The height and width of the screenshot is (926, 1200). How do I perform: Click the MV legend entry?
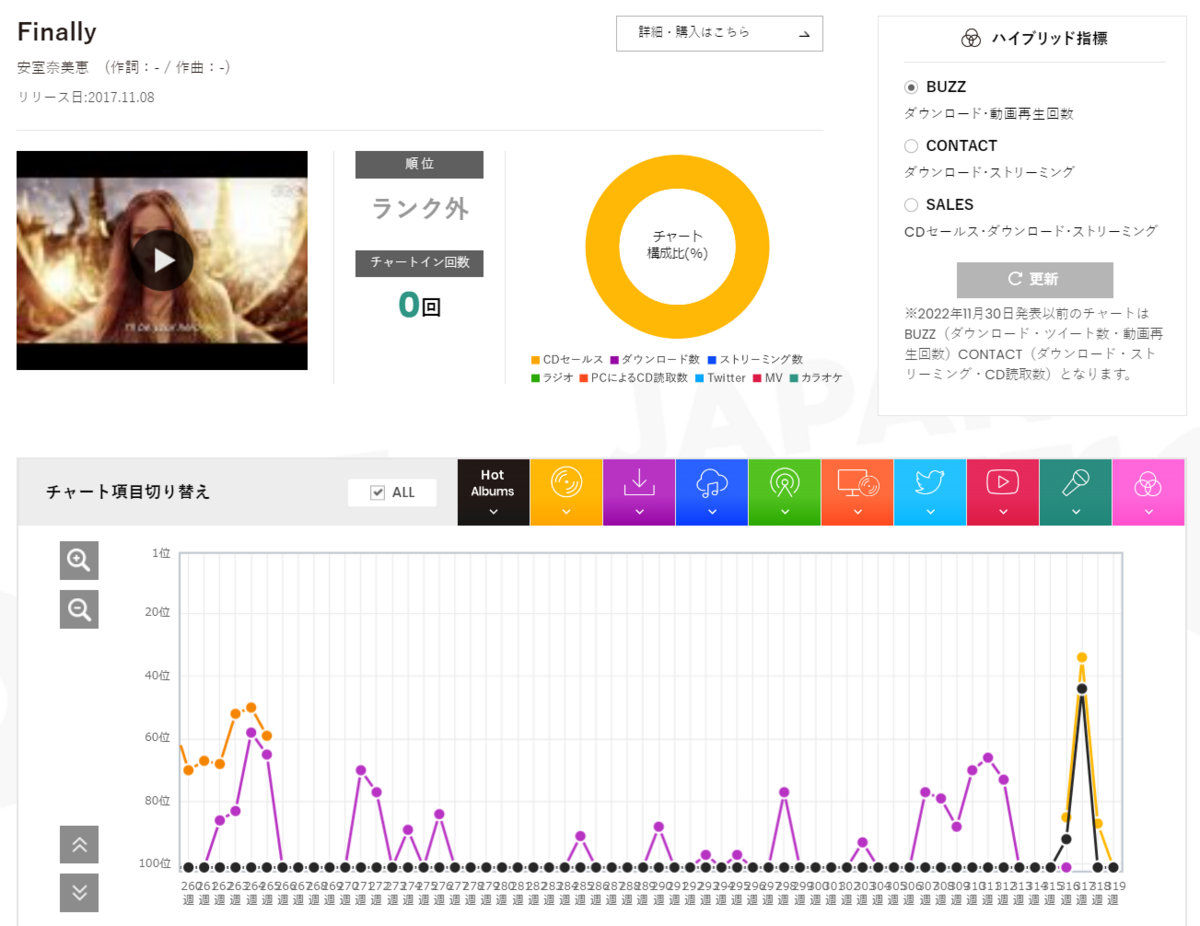[768, 378]
